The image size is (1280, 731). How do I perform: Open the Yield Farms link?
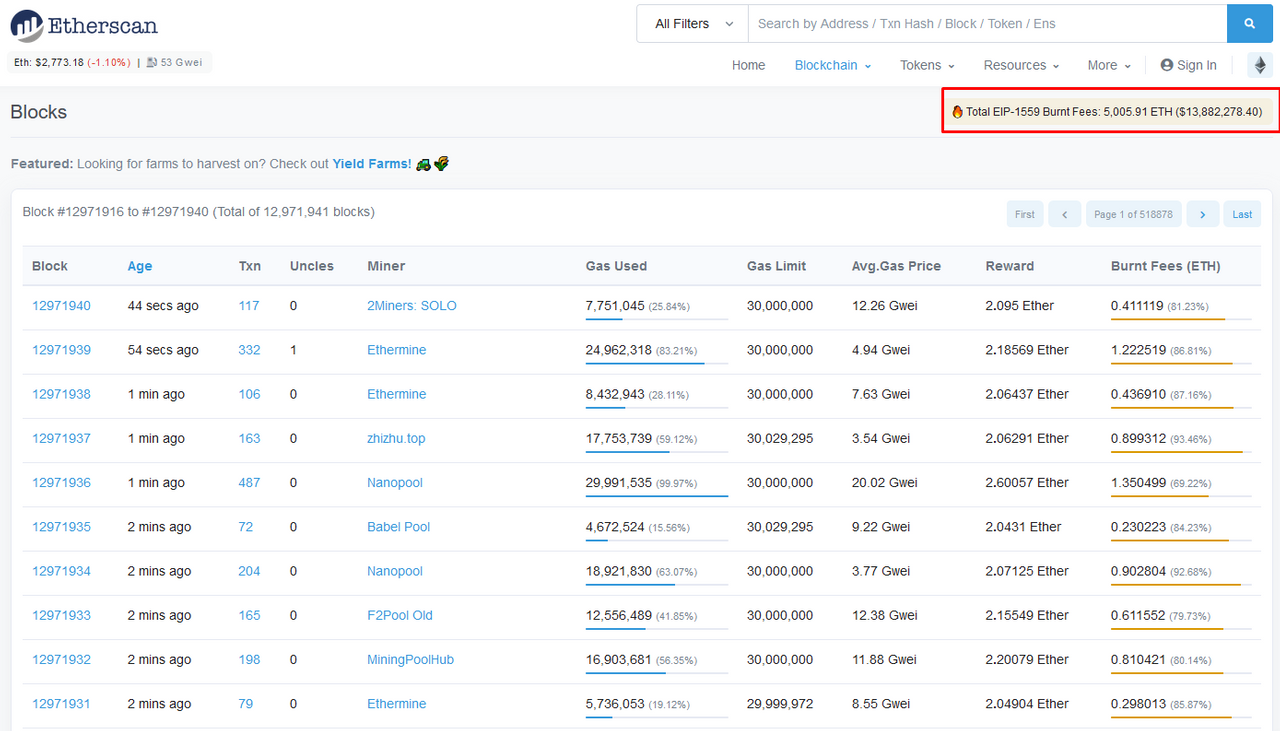tap(371, 163)
